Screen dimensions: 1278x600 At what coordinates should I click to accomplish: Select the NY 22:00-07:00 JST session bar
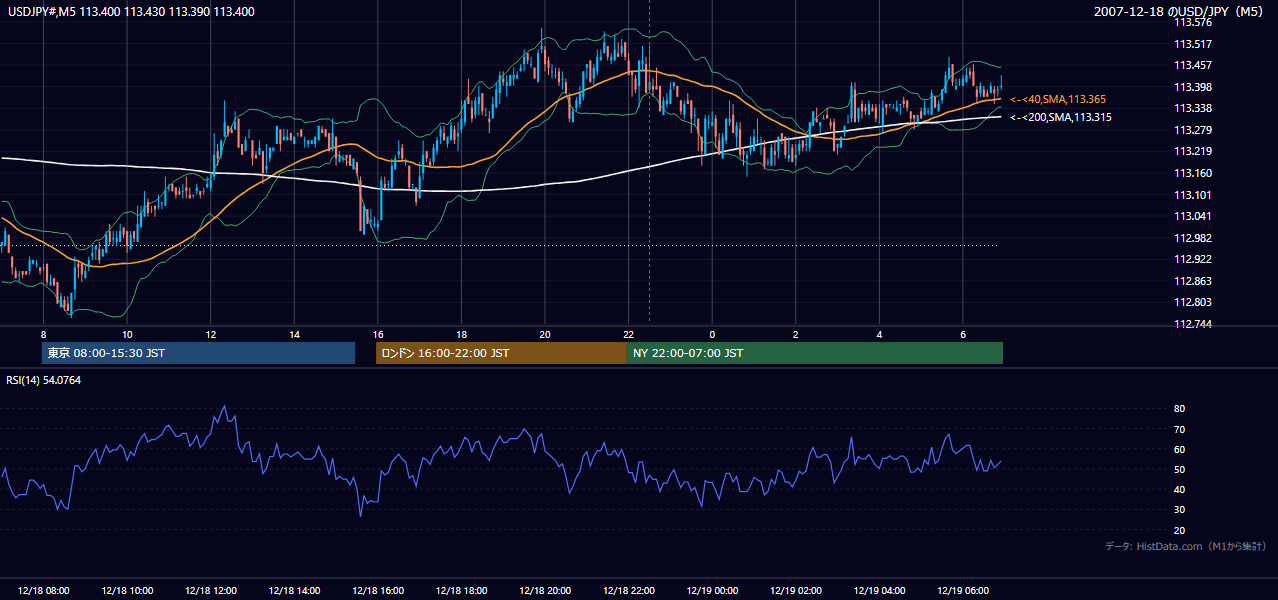(x=815, y=353)
